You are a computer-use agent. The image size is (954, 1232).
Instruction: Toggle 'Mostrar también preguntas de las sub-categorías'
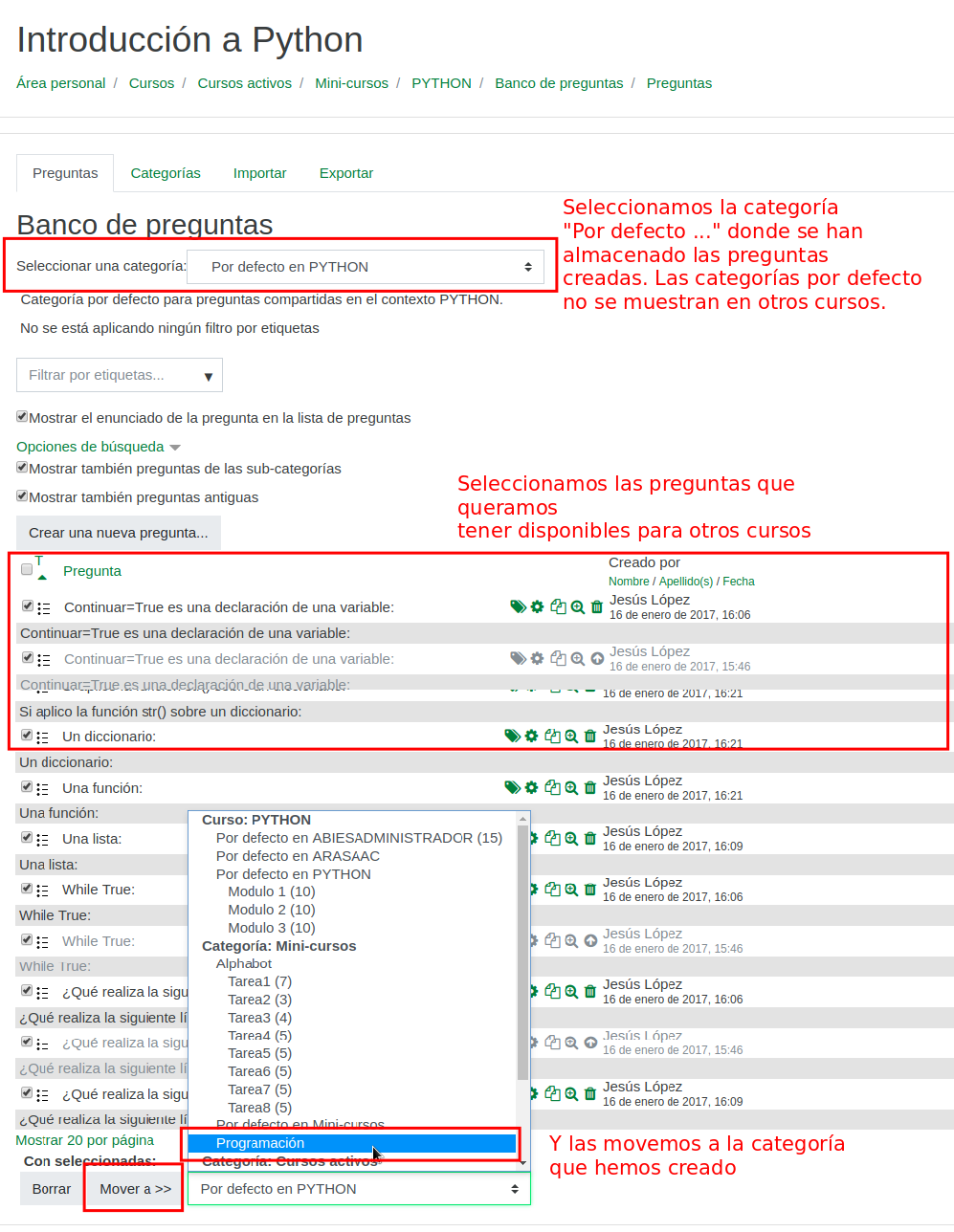point(22,467)
